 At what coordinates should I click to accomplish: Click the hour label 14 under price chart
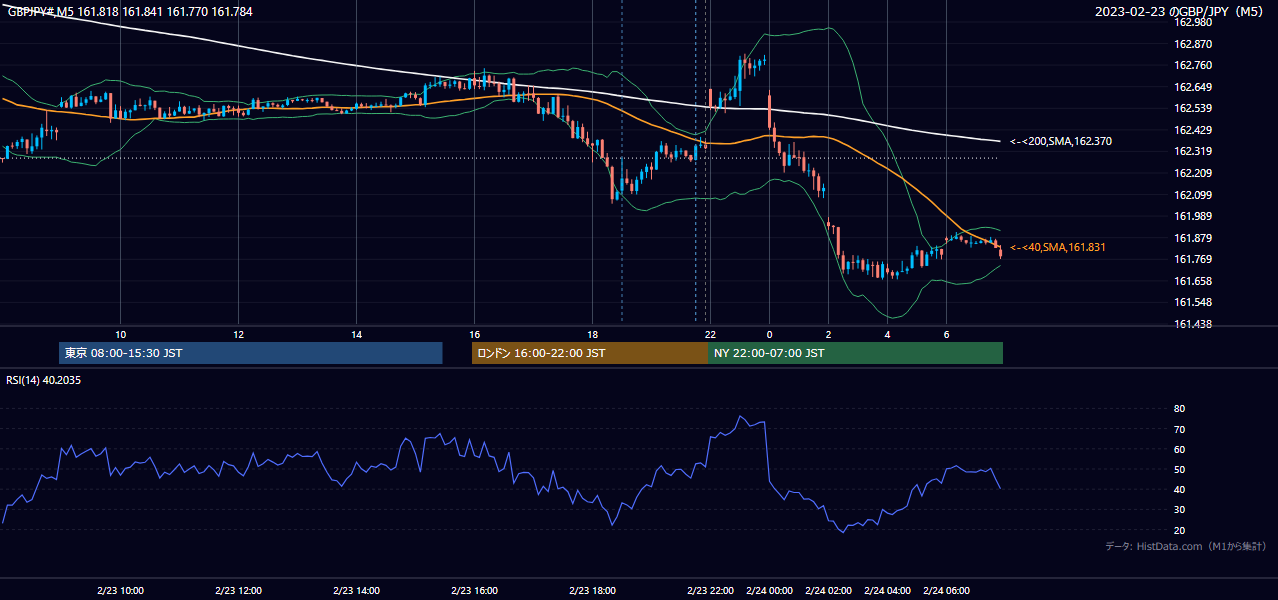pos(356,334)
